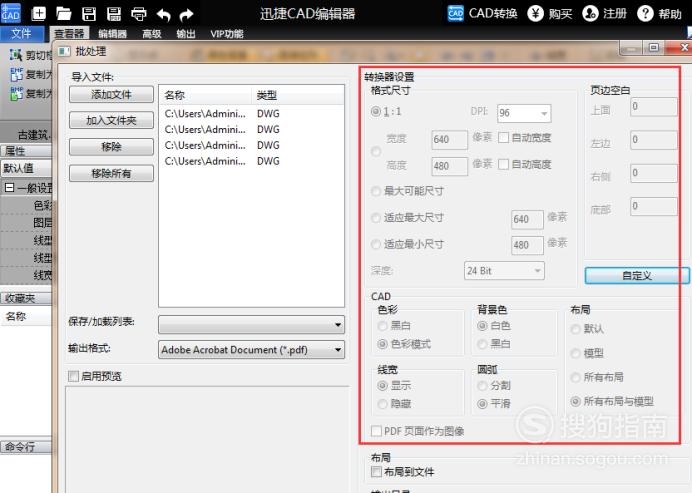Check the 自动宽度 checkbox

click(503, 138)
